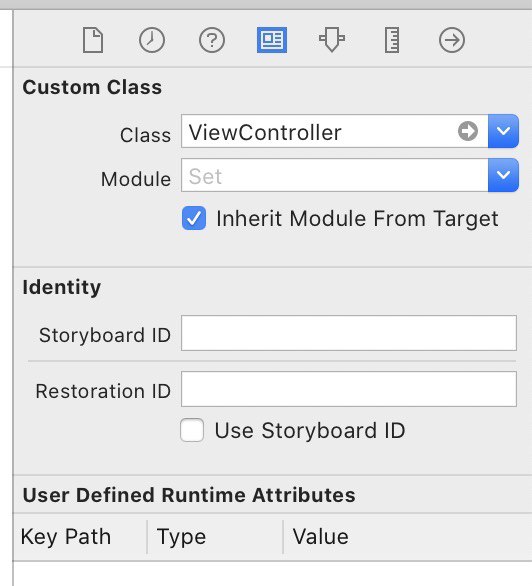Select the Identity inspector icon
532x586 pixels.
(x=272, y=40)
